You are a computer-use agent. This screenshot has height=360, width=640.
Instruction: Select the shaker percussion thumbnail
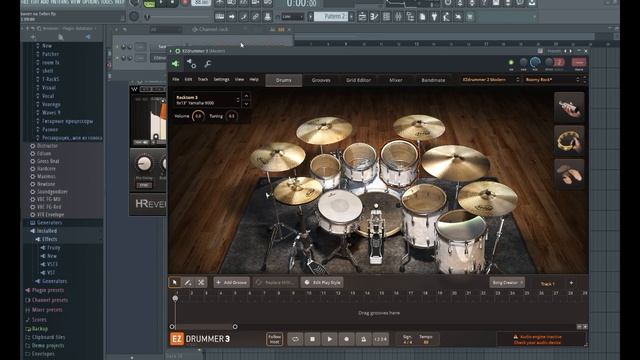pos(569,107)
